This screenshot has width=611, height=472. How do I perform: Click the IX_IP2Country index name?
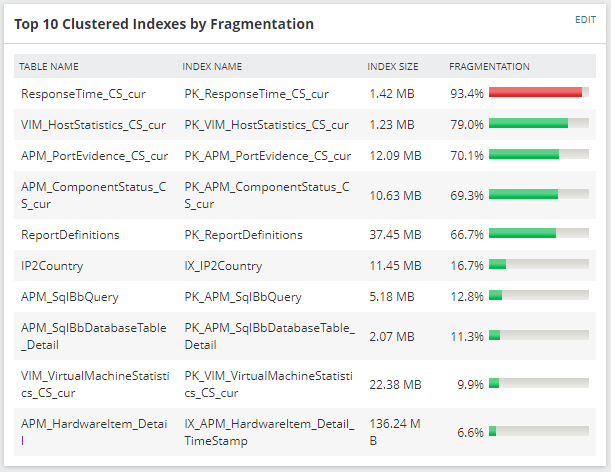(x=223, y=266)
